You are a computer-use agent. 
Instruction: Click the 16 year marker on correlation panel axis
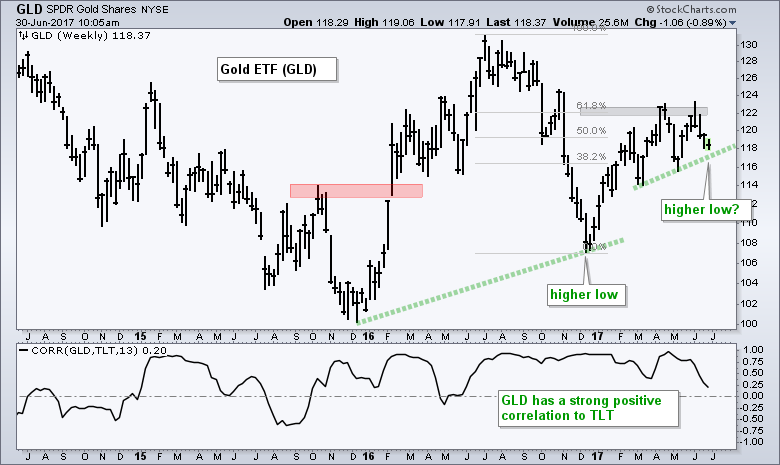[x=368, y=457]
